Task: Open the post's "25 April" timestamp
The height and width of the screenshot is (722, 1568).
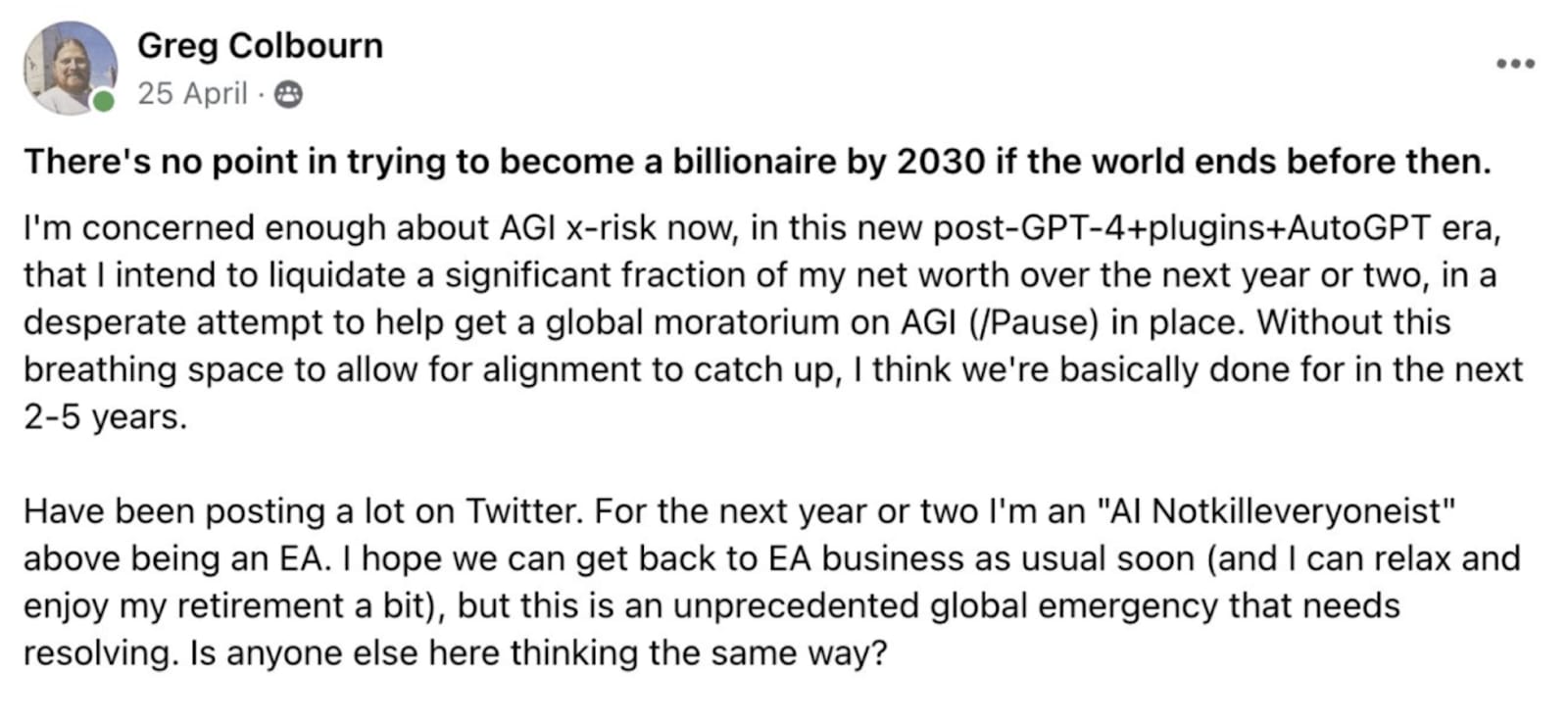Action: click(192, 94)
